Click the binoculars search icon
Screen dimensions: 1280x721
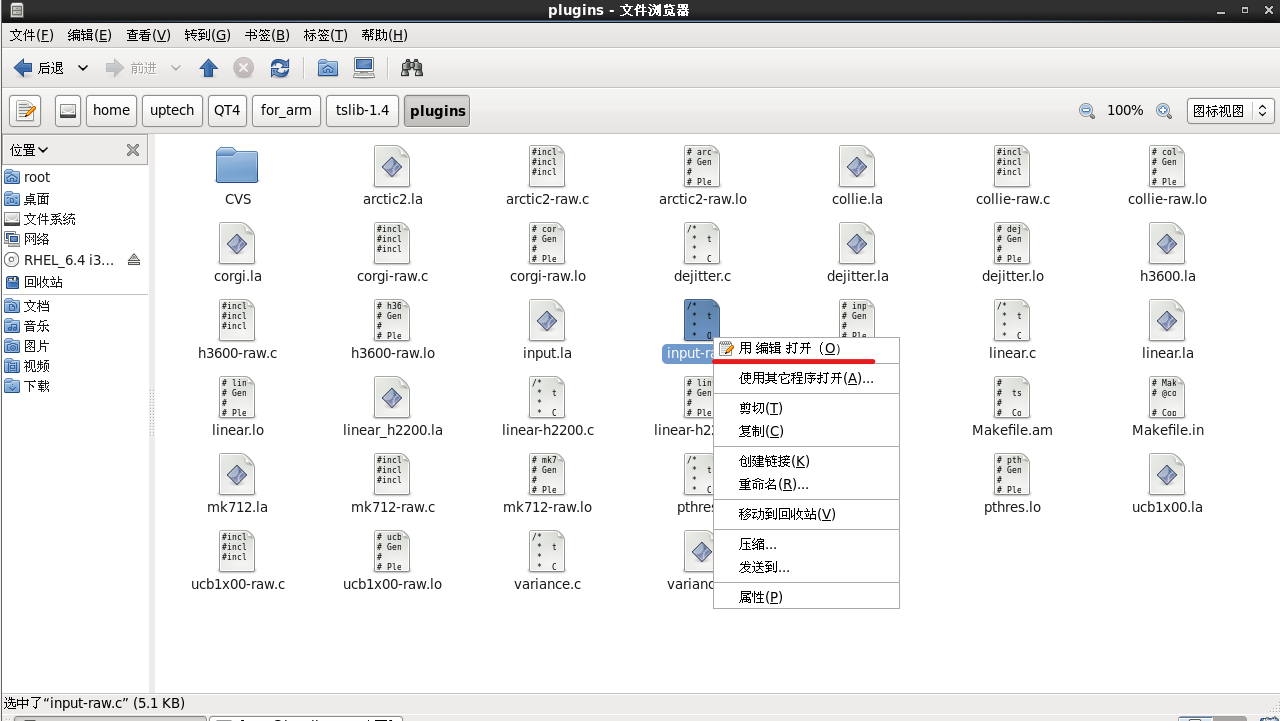[411, 68]
